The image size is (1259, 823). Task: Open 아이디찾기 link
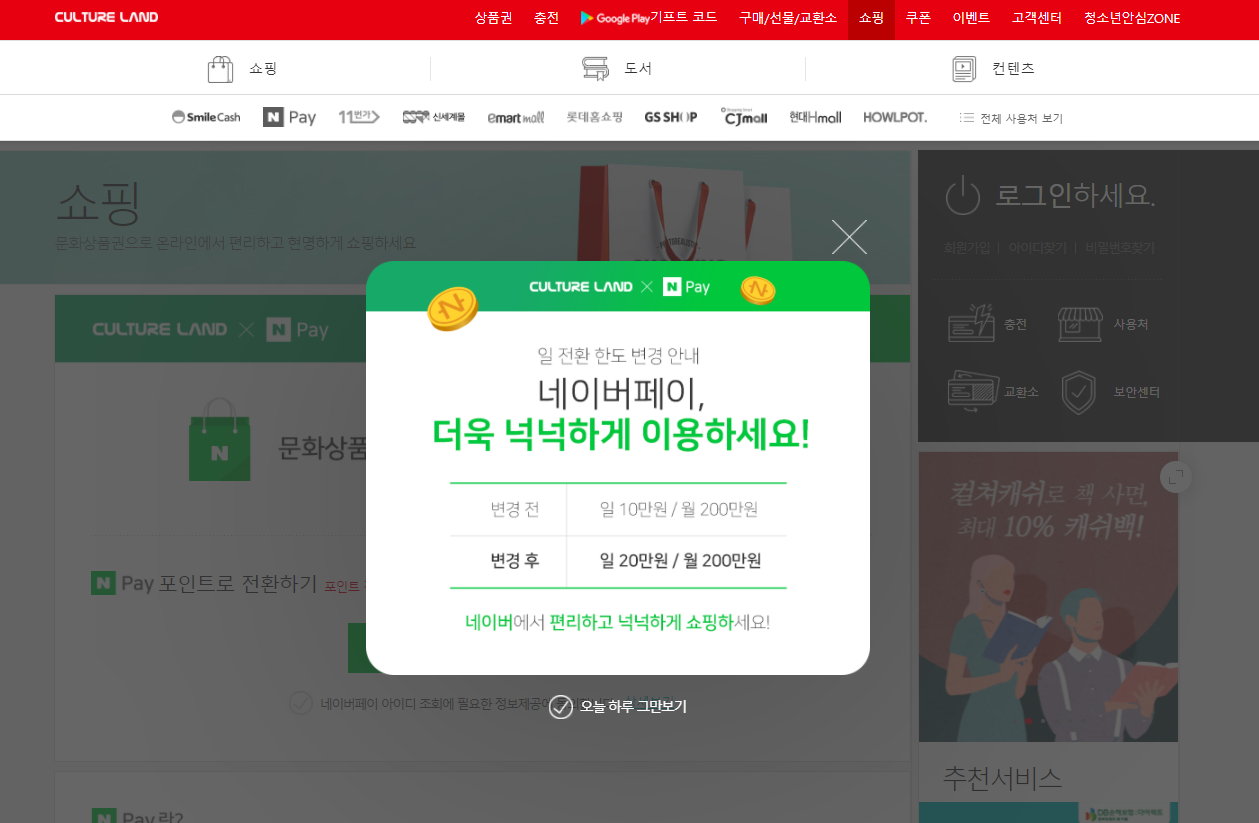(1037, 247)
